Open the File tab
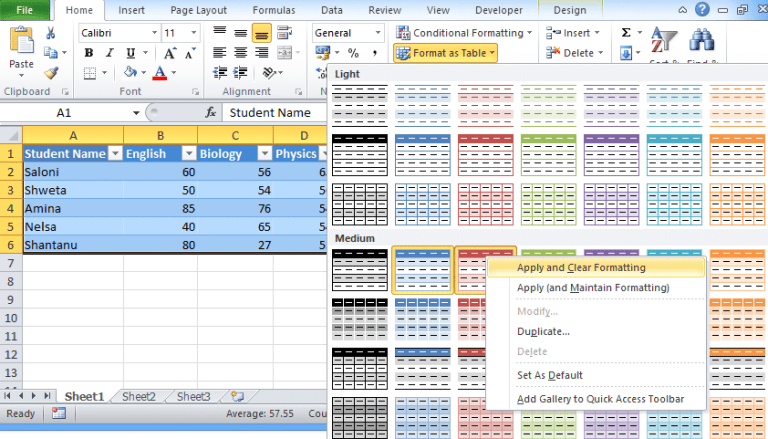 [24, 10]
